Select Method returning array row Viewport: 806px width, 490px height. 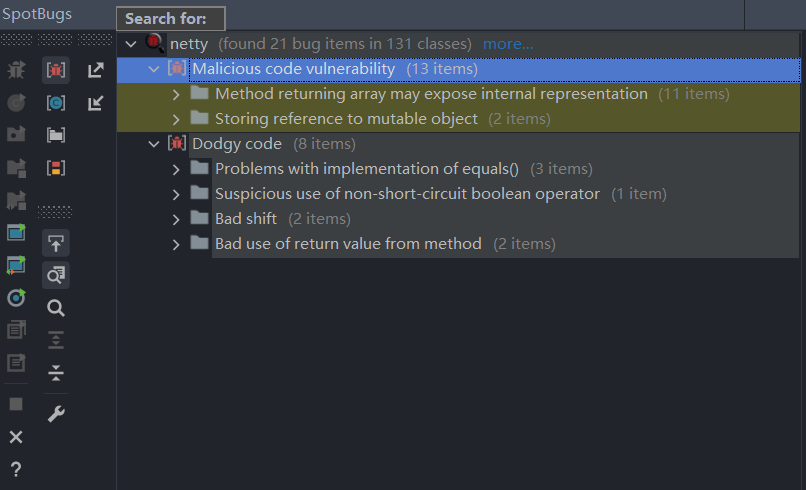459,94
